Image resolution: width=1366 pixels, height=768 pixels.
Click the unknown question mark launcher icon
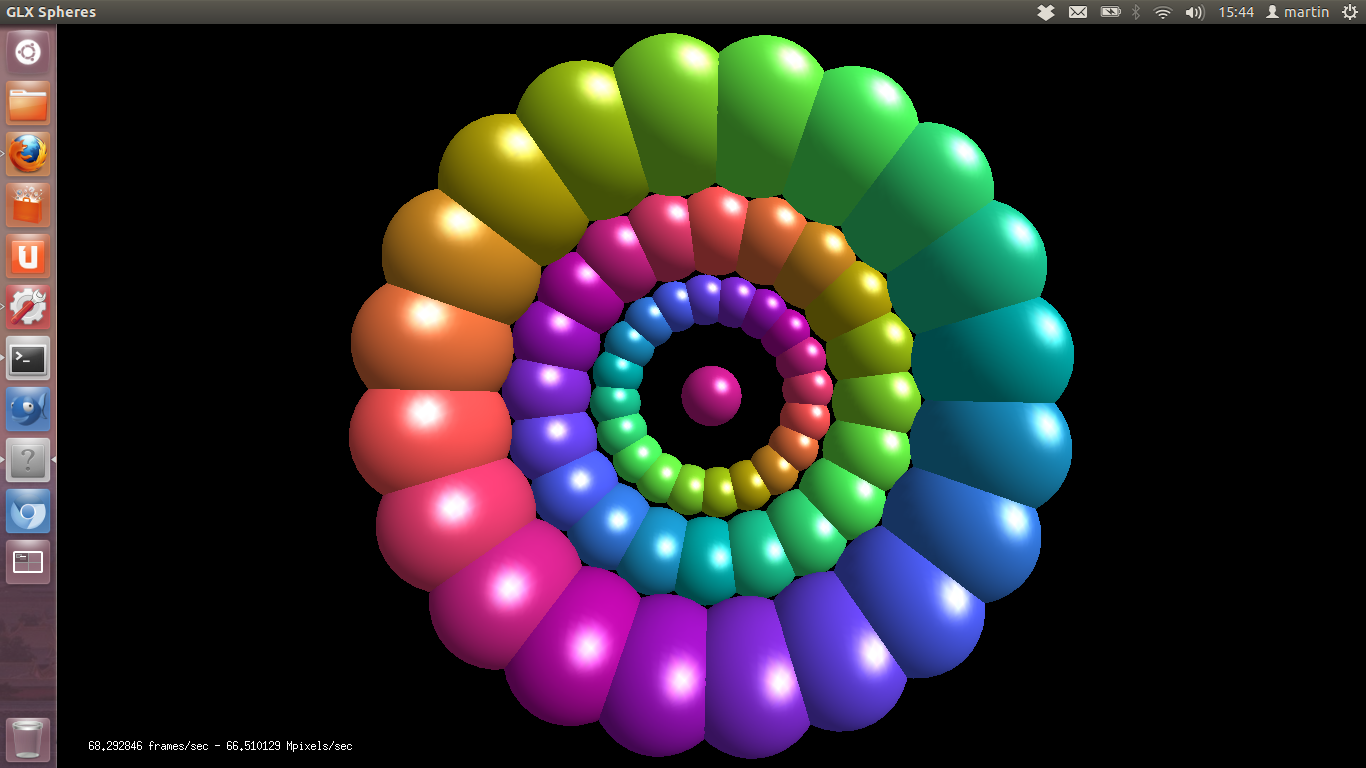pos(28,460)
